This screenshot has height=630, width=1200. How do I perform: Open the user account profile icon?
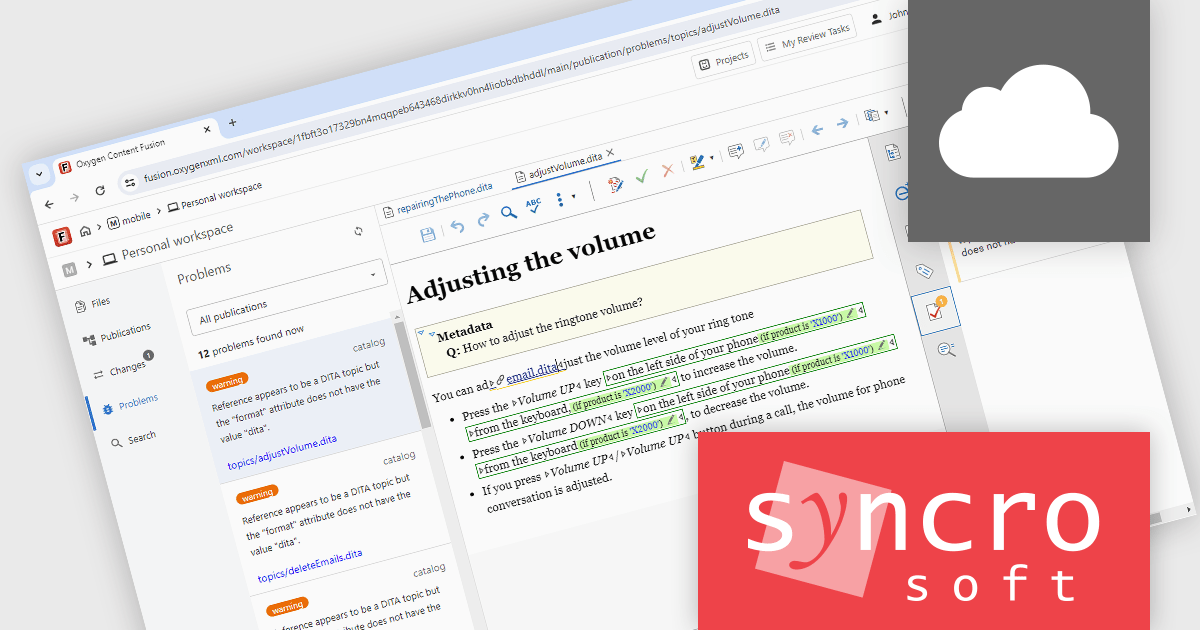tap(877, 18)
